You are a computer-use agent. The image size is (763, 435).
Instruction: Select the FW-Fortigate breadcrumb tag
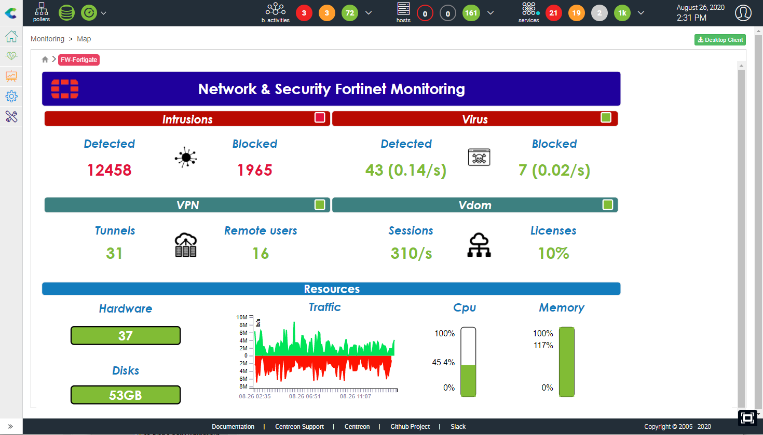(79, 59)
